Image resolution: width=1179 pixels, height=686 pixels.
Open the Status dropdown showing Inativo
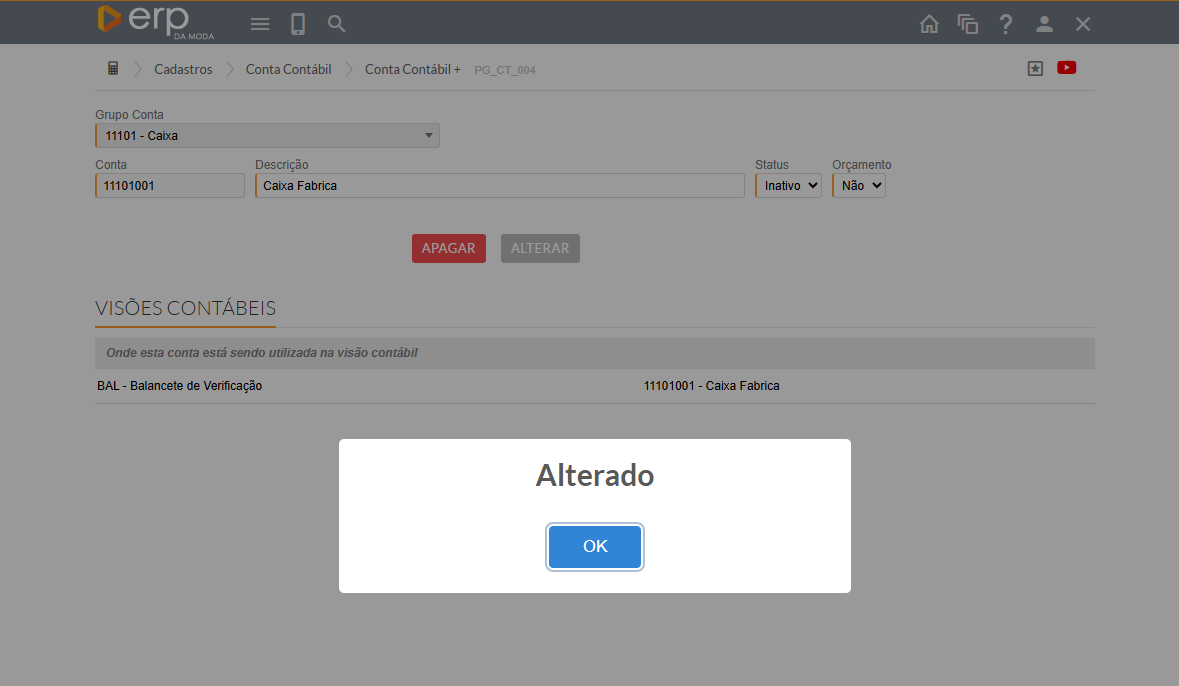point(788,185)
